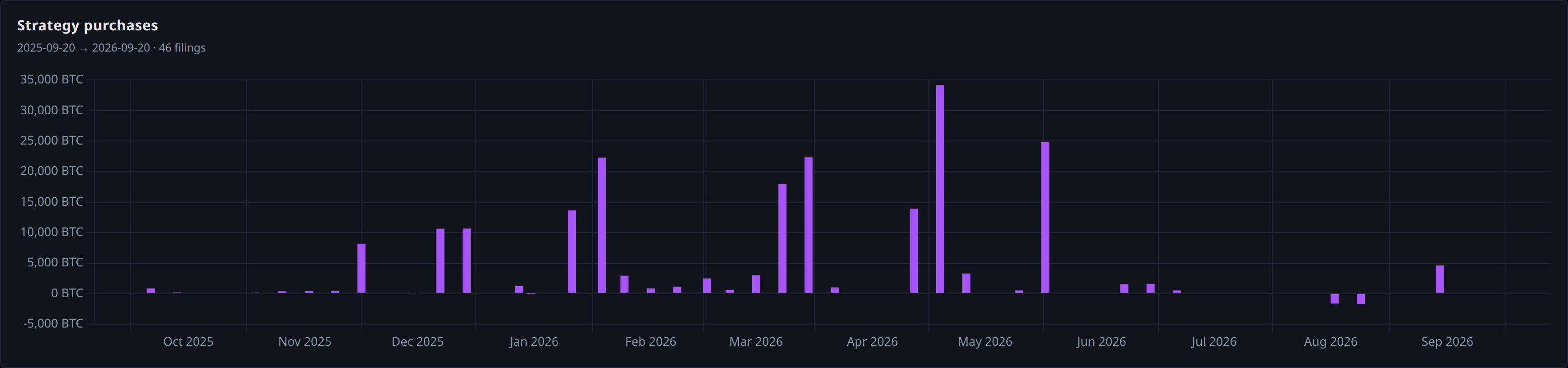Image resolution: width=1568 pixels, height=368 pixels.
Task: Click the "Mar 2026" month label
Action: (x=756, y=341)
